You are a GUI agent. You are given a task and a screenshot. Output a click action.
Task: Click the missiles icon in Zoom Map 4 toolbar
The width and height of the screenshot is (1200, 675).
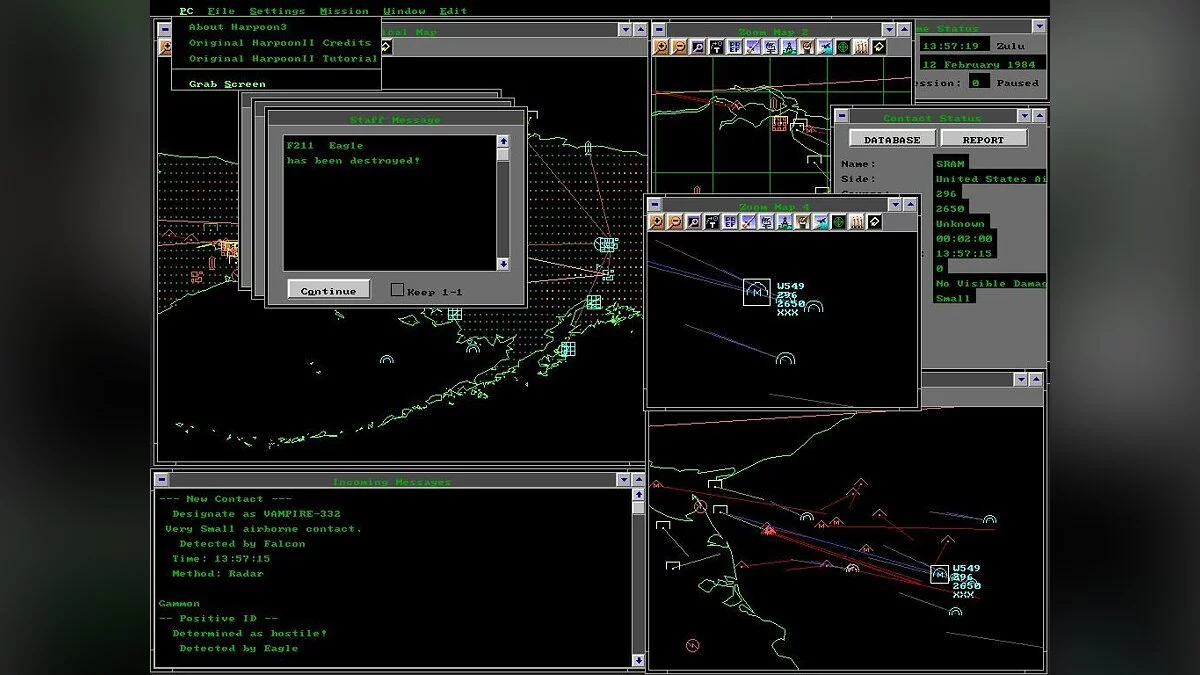[x=857, y=222]
